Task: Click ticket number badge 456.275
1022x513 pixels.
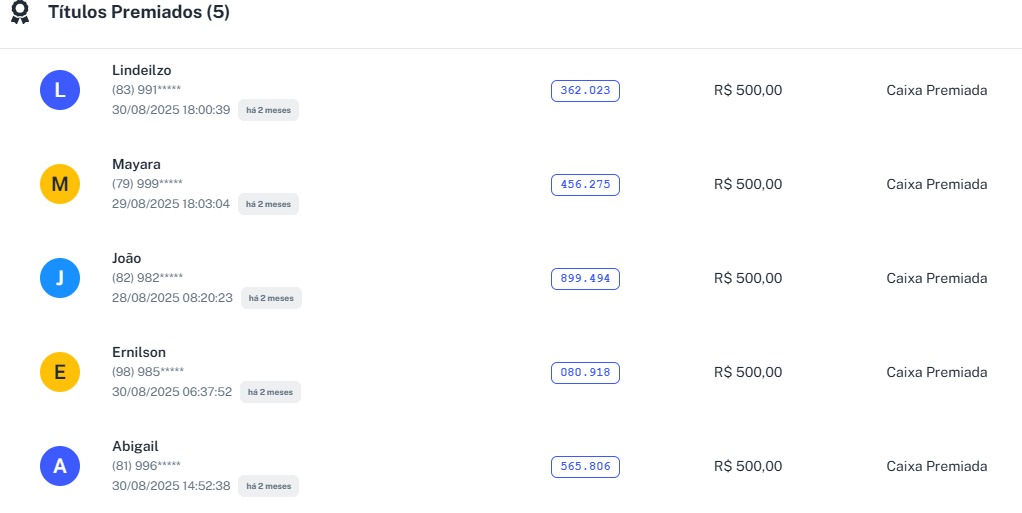Action: 585,185
